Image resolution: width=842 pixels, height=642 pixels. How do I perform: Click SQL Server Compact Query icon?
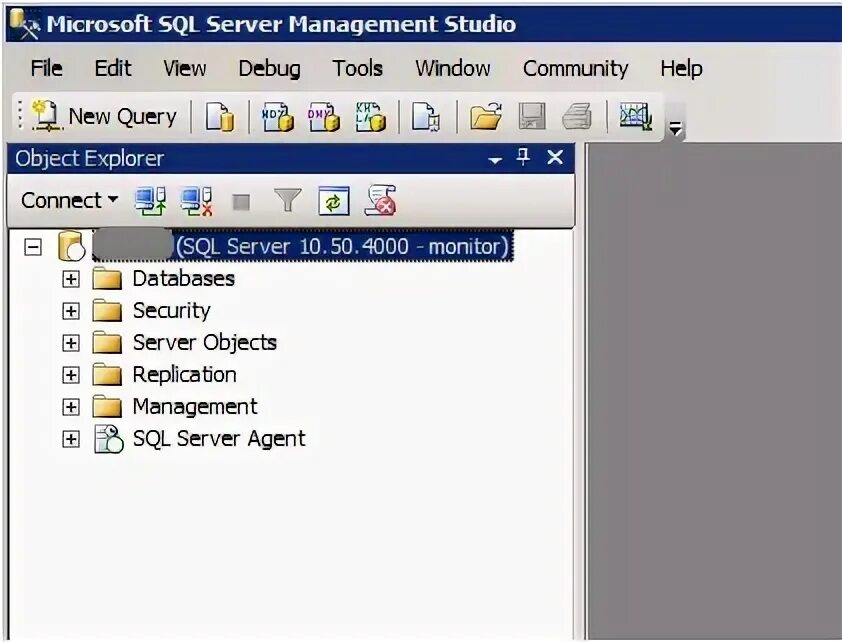(426, 116)
